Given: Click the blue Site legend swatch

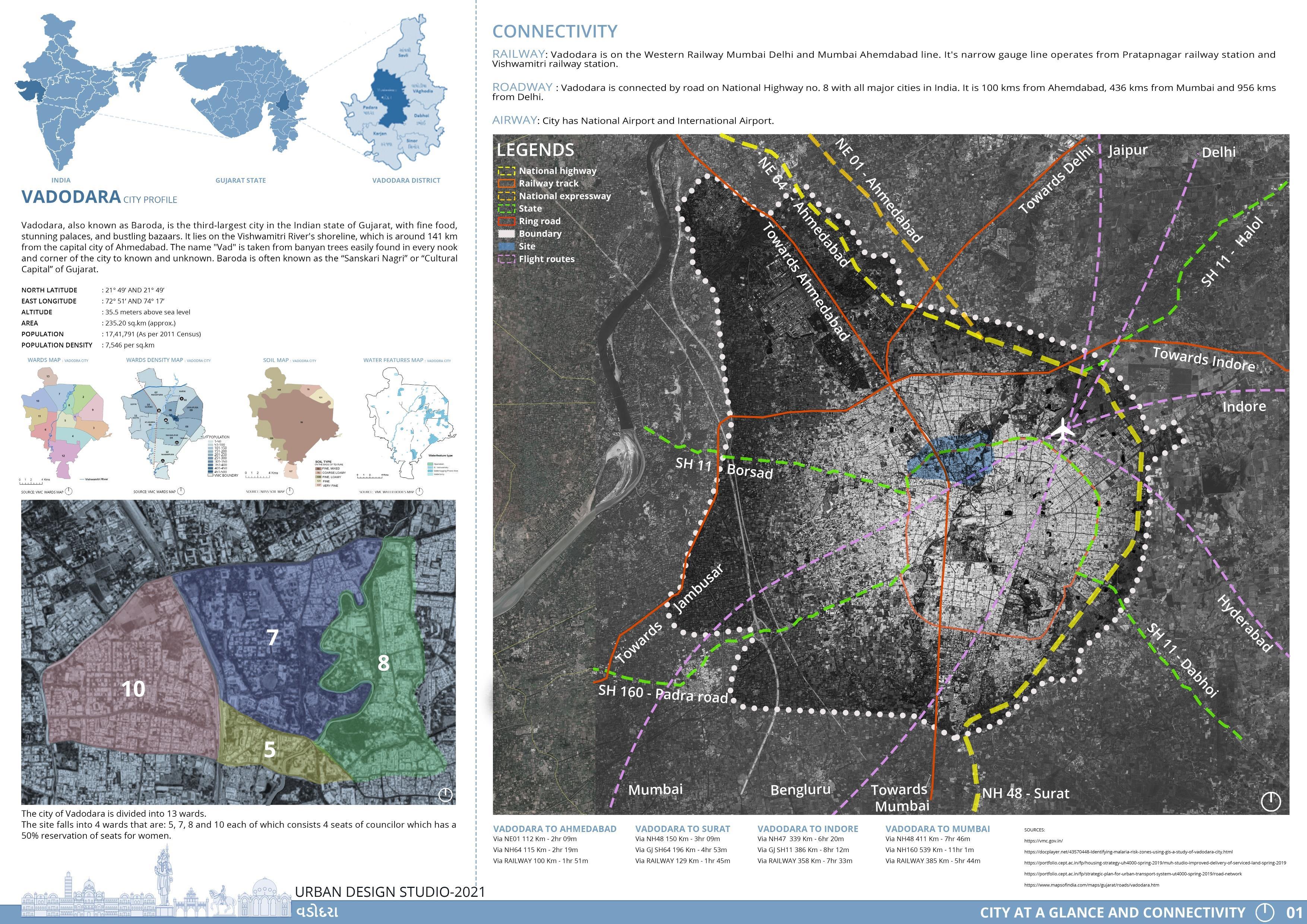Looking at the screenshot, I should (506, 246).
